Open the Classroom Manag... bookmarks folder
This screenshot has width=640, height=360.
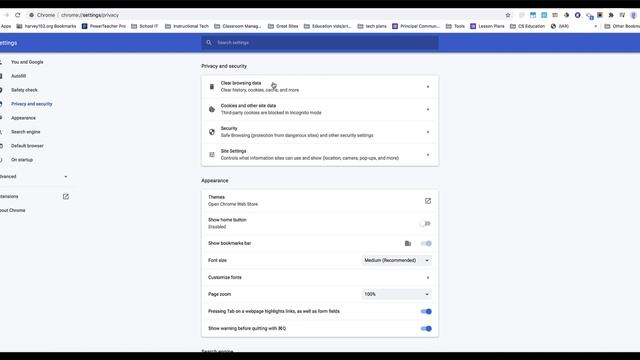238,26
